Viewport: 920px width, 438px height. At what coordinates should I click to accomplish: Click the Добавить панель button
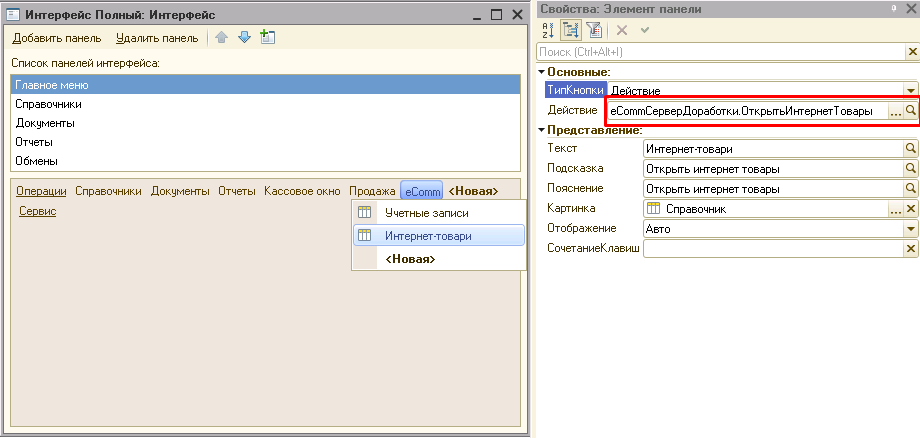pos(57,38)
